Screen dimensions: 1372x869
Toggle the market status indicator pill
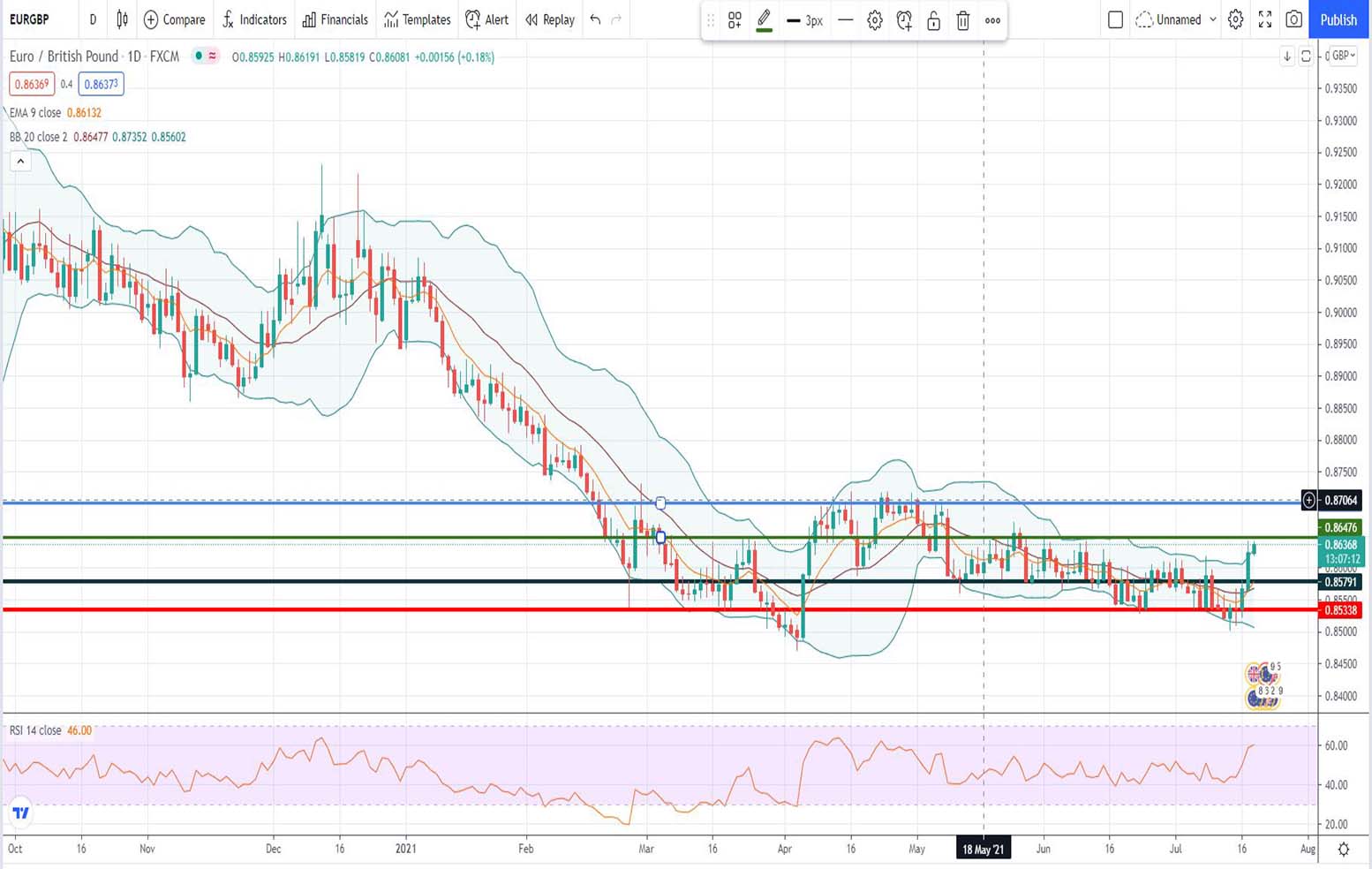coord(206,57)
